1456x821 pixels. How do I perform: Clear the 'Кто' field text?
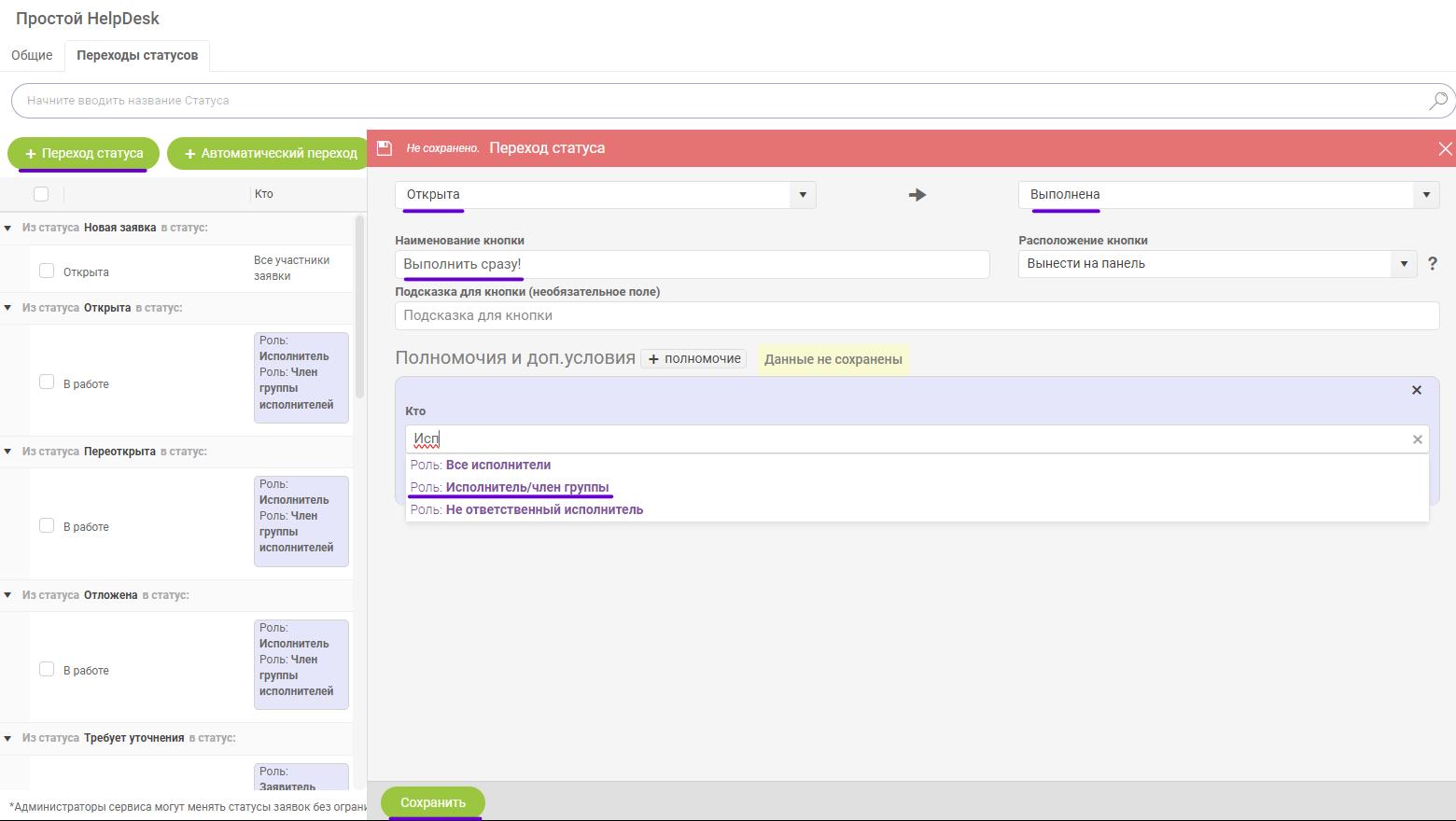1417,439
